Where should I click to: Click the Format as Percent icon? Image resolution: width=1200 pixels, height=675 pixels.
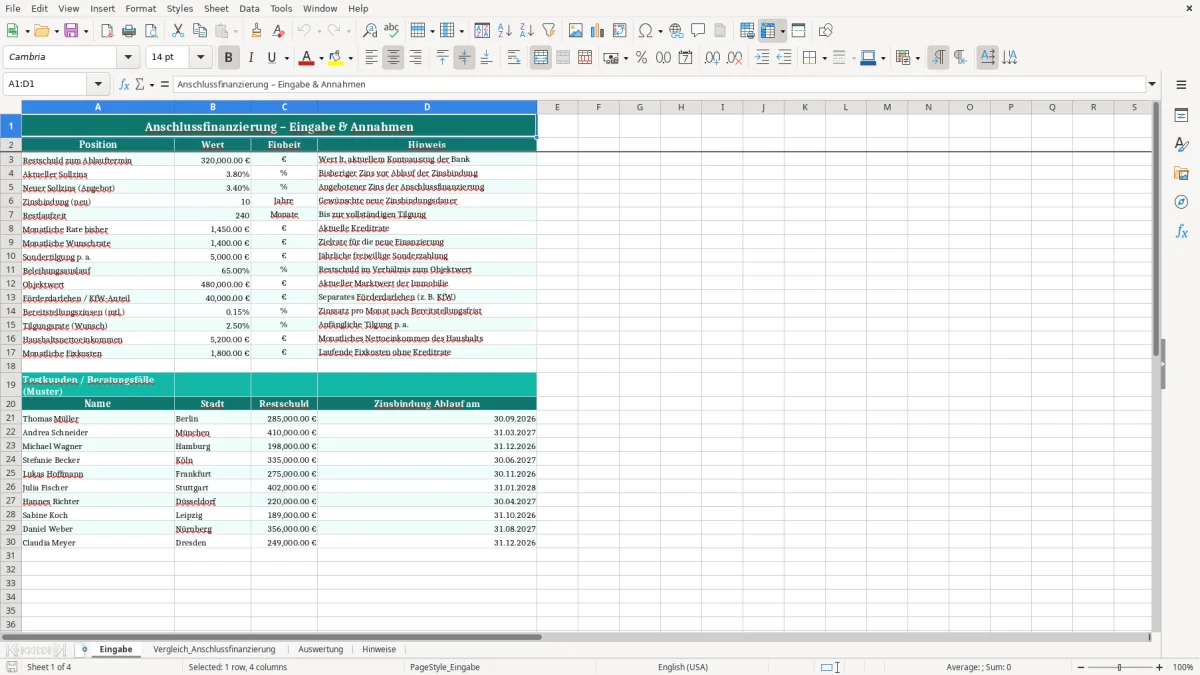[x=641, y=58]
